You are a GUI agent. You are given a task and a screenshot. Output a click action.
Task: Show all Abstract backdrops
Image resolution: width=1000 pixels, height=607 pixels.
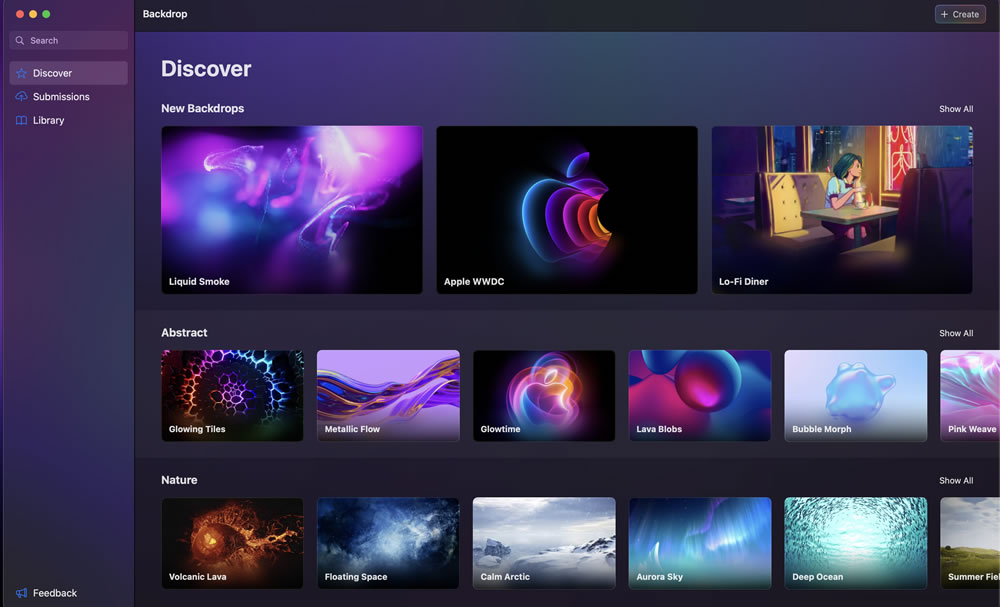(955, 333)
